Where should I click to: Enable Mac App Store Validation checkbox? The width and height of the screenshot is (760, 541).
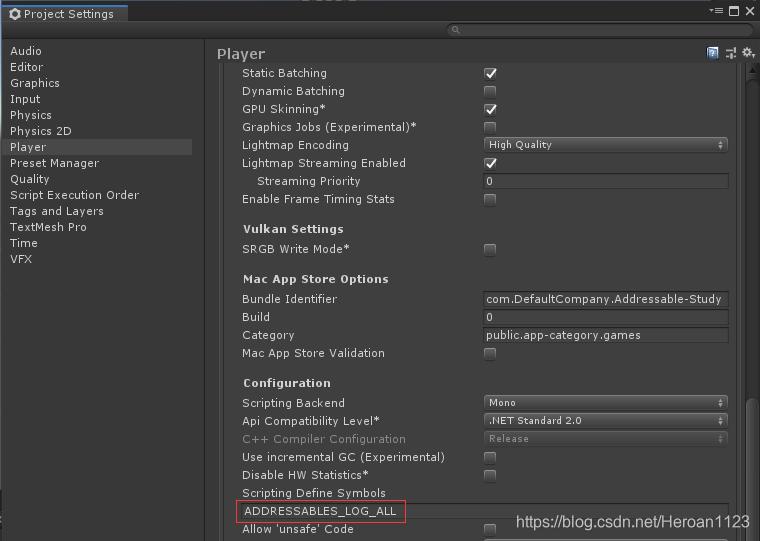[x=490, y=354]
